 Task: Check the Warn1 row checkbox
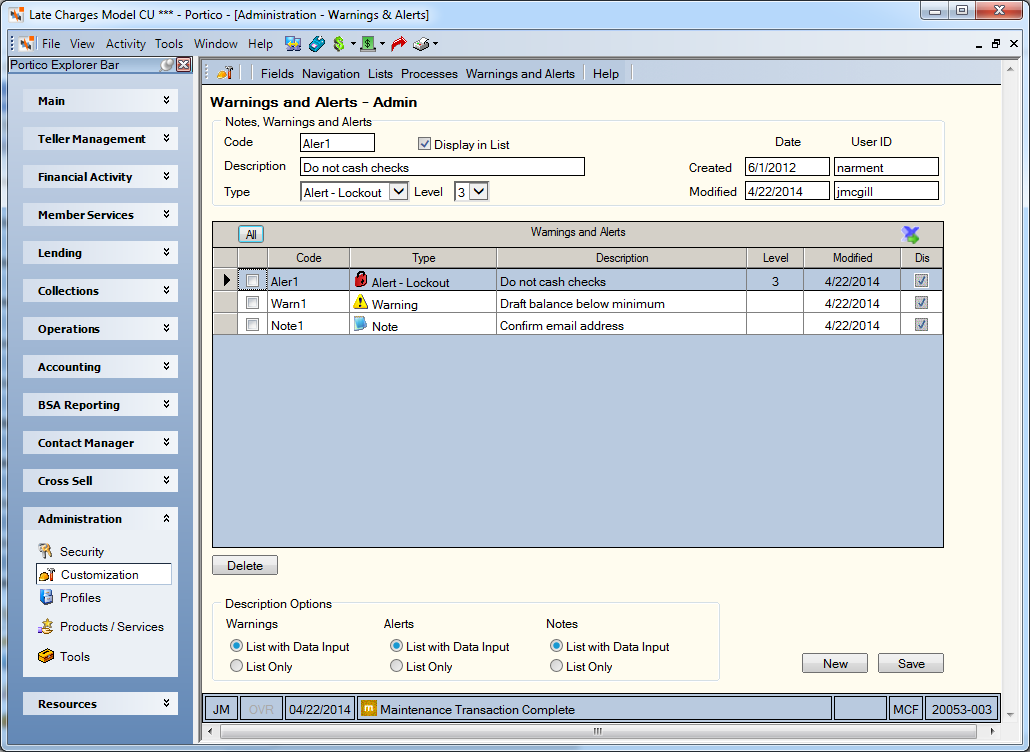[252, 303]
